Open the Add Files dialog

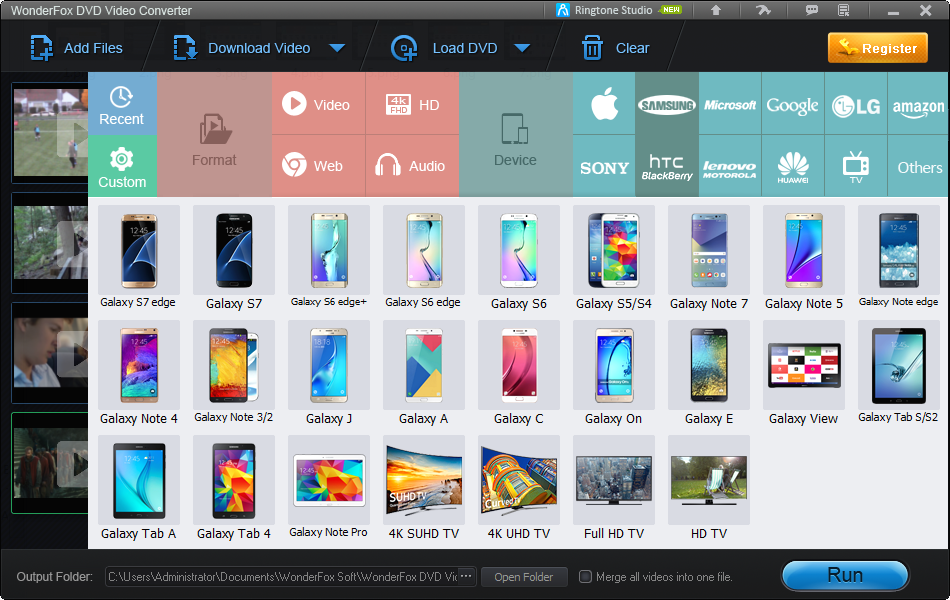[x=76, y=48]
